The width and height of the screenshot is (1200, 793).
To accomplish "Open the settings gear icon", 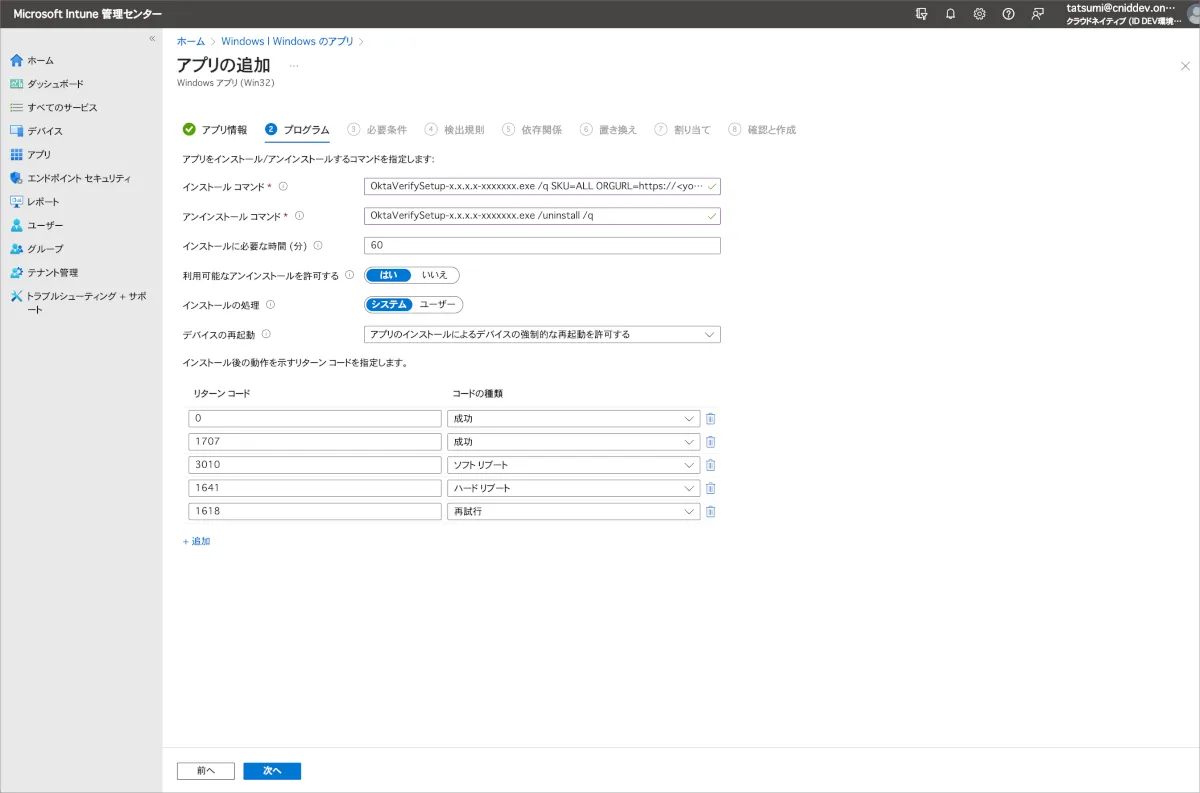I will click(x=979, y=14).
